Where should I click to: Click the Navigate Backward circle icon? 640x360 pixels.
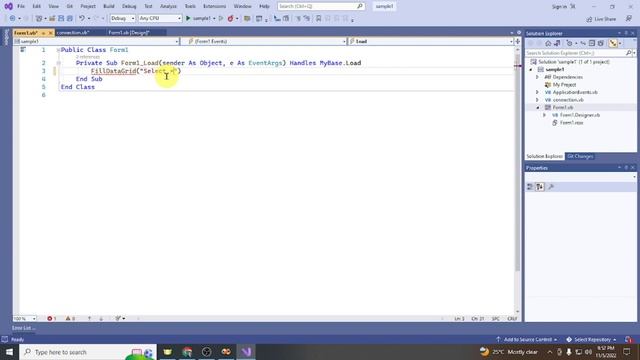point(12,18)
